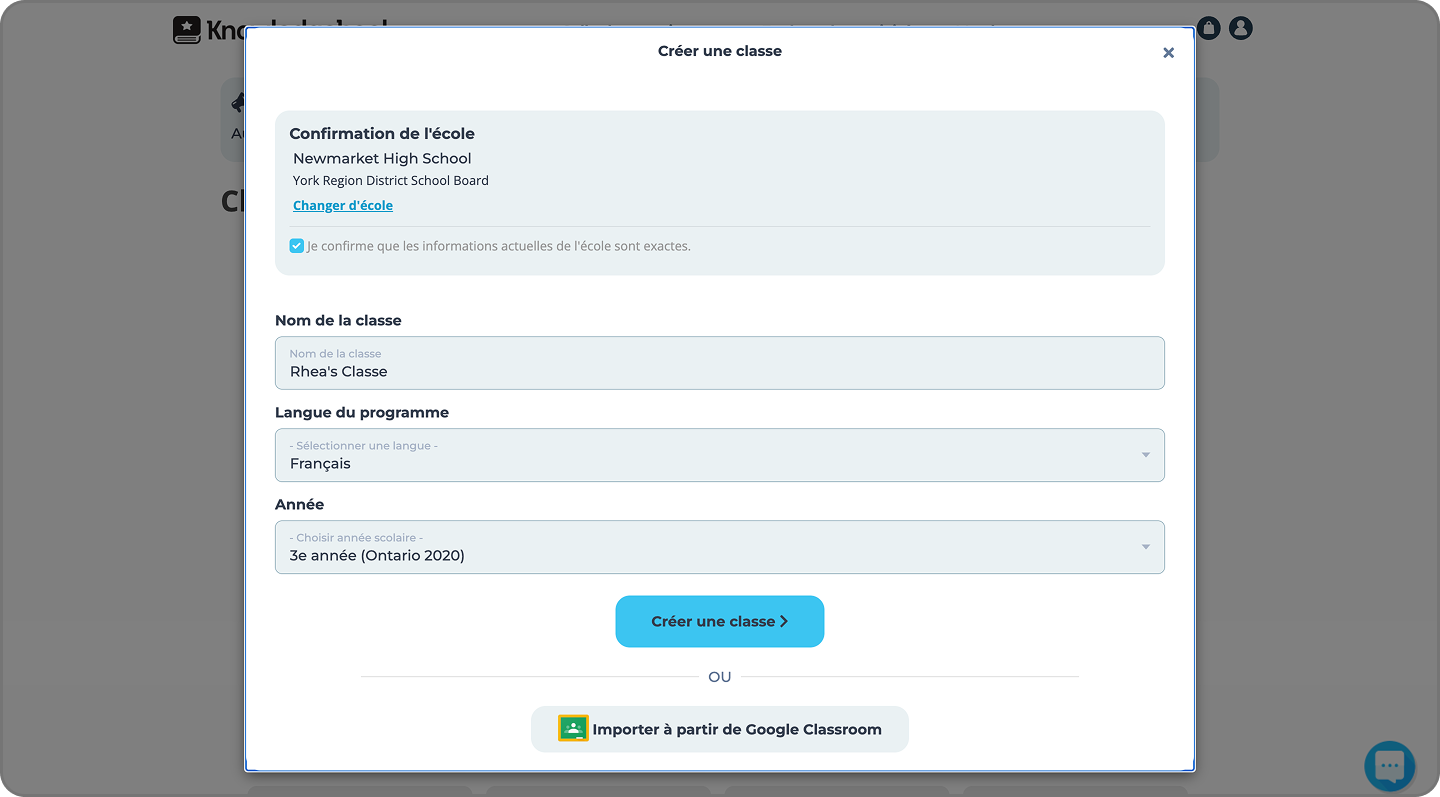This screenshot has height=797, width=1440.
Task: Click the York Region District School Board text
Action: coord(391,181)
